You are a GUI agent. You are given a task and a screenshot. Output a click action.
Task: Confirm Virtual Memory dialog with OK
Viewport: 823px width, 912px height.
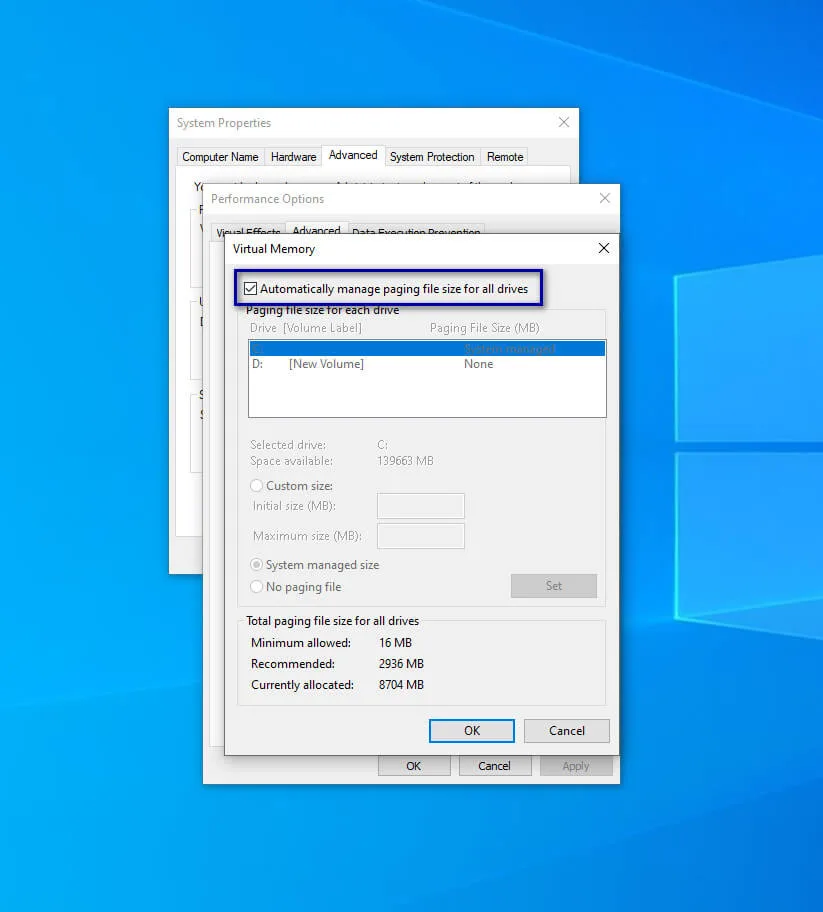472,731
